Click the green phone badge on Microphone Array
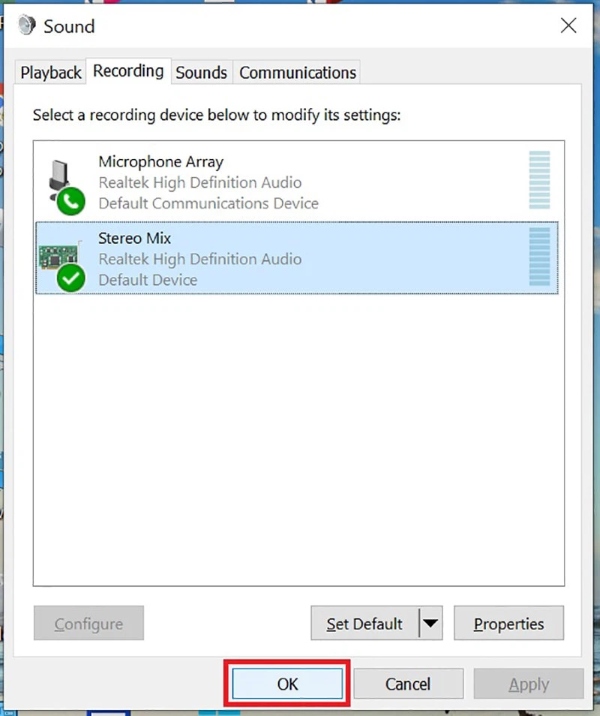The image size is (600, 716). [x=71, y=202]
